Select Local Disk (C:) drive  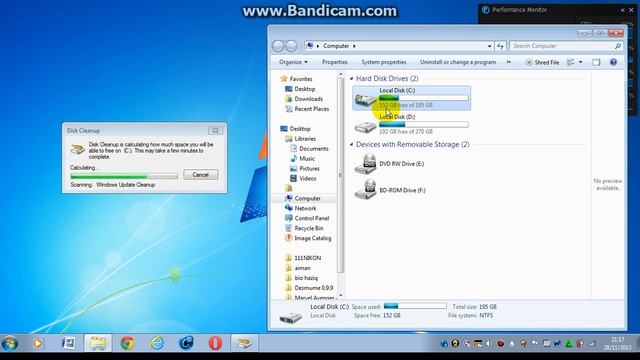[x=411, y=98]
